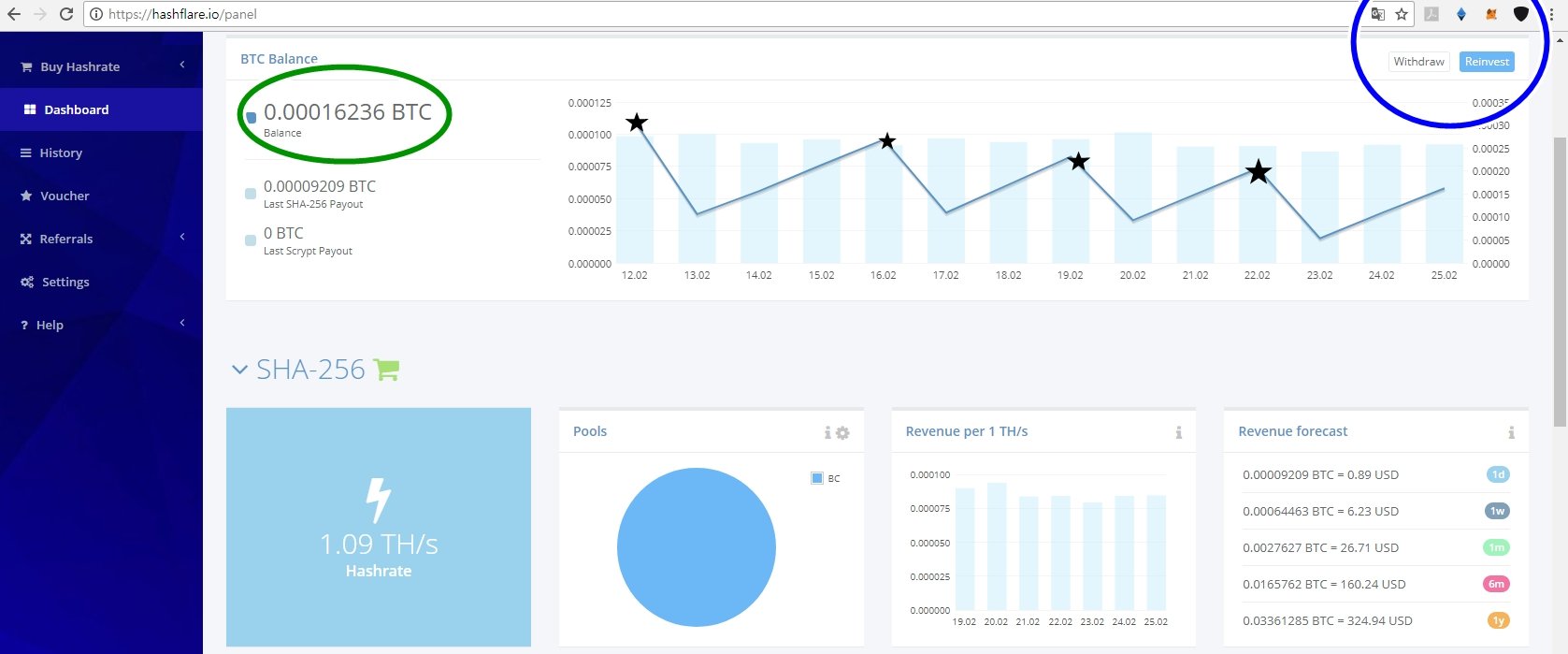
Task: Click the 1.09 TH/s hashrate value
Action: click(379, 544)
